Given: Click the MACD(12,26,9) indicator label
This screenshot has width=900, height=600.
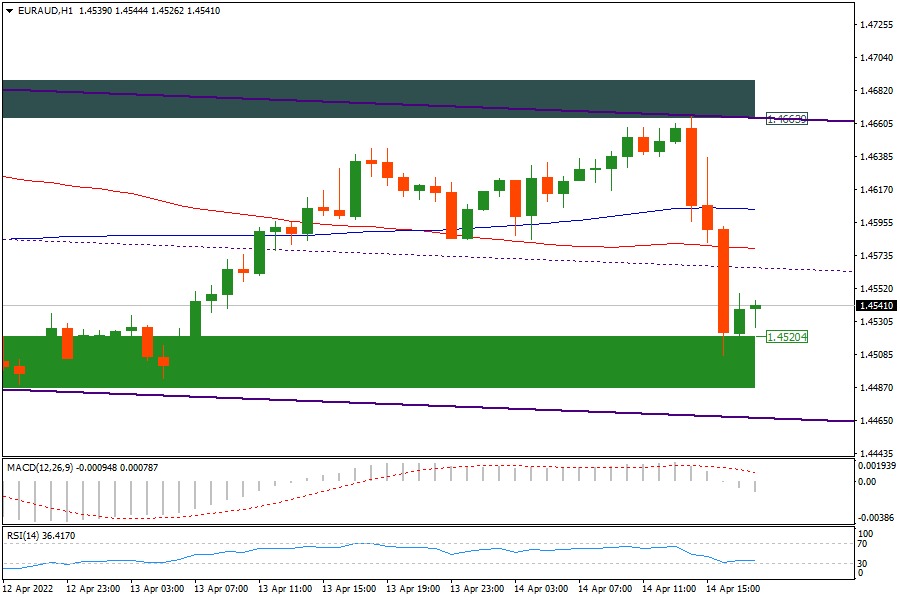Looking at the screenshot, I should (42, 467).
